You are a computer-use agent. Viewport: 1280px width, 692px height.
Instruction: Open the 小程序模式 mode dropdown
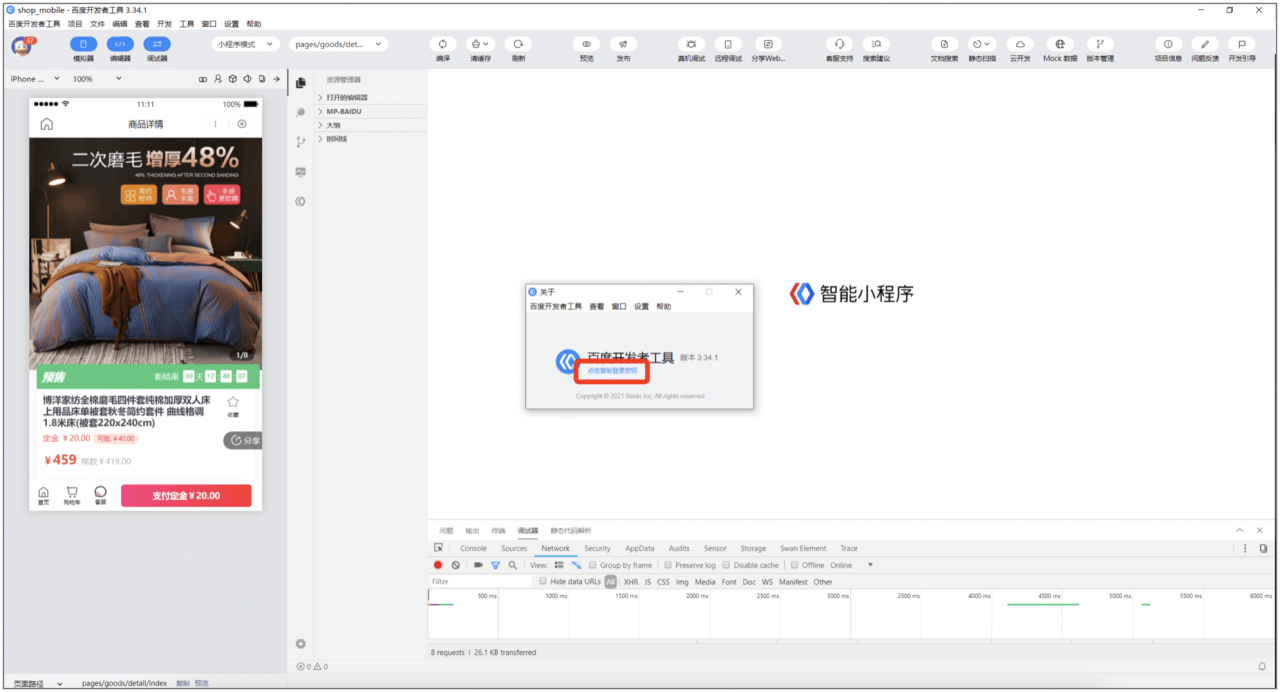click(x=245, y=44)
